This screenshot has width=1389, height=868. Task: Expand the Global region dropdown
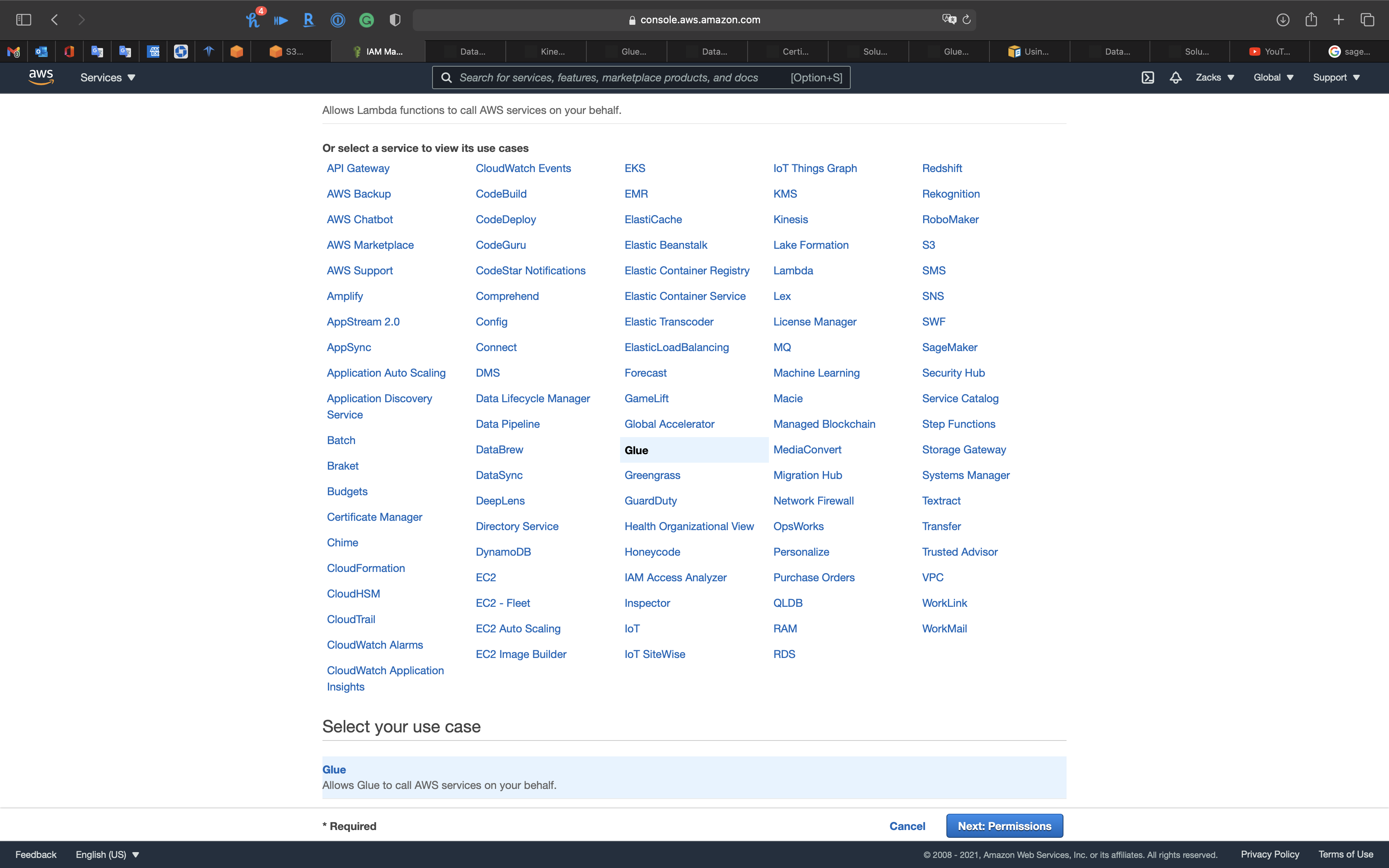click(1273, 77)
